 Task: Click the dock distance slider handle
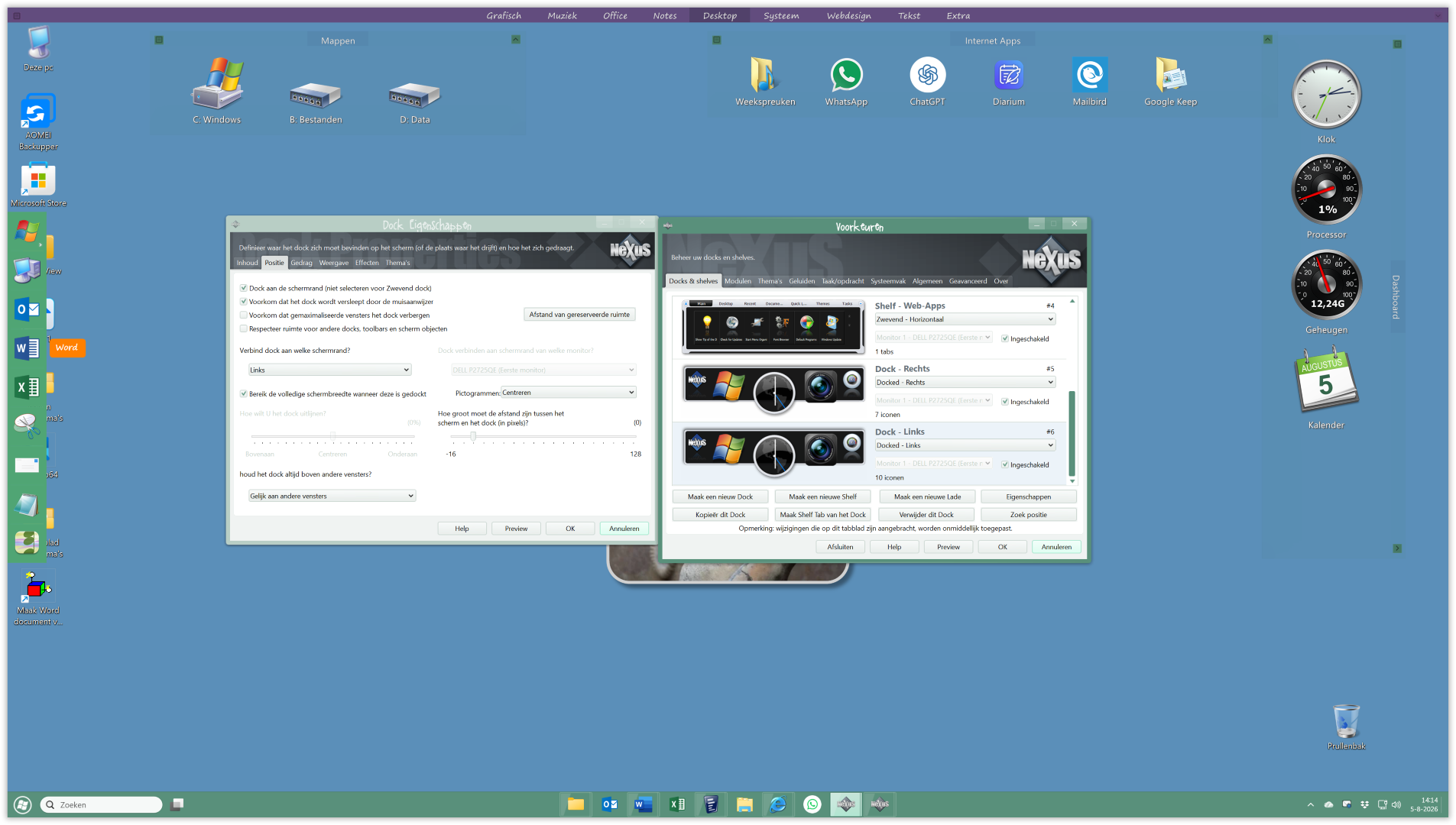(x=473, y=437)
